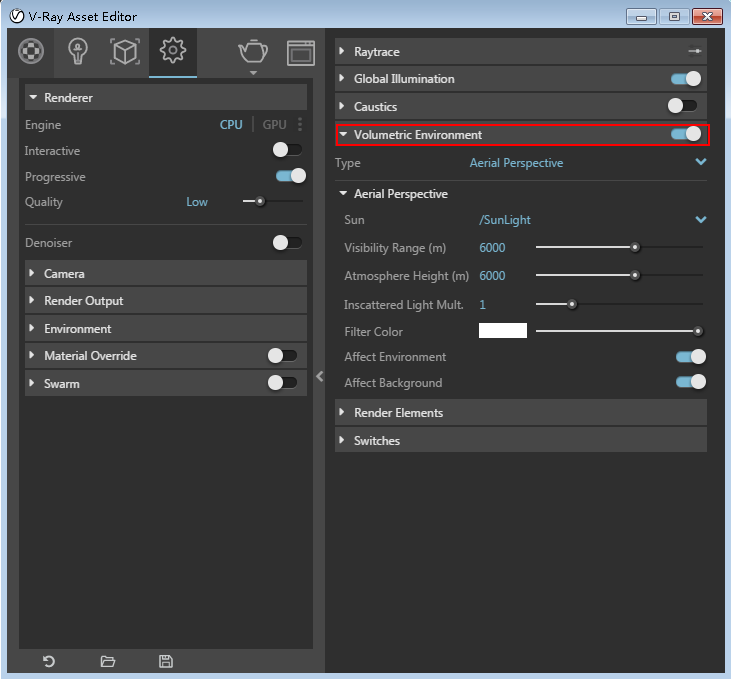
Task: Show the frame buffer window icon
Action: point(301,52)
